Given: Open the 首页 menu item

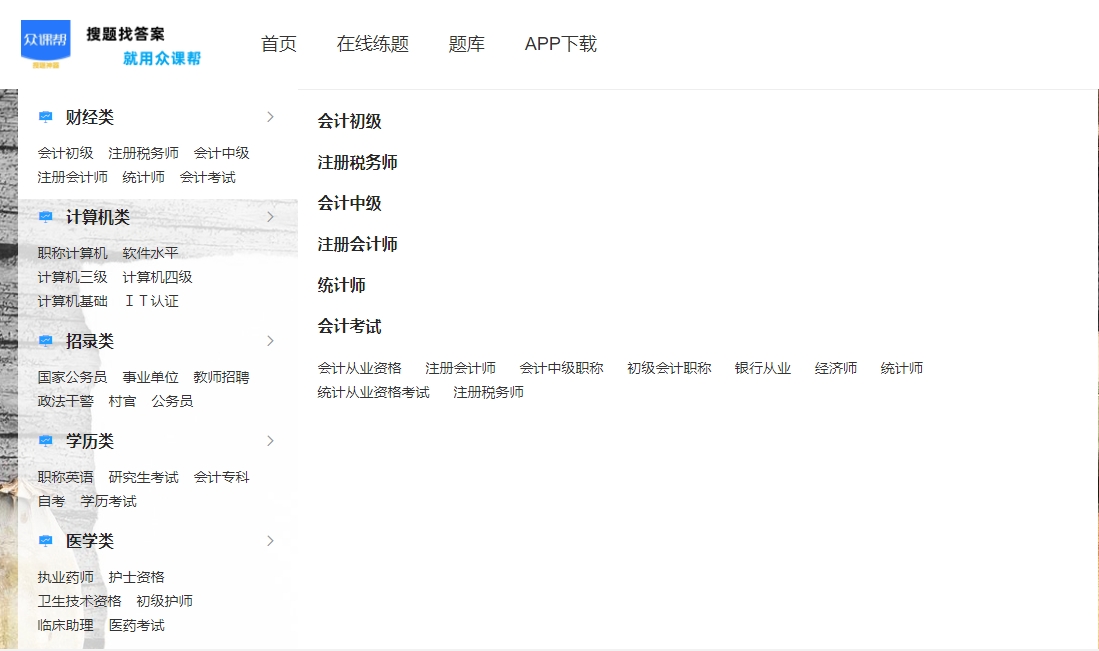Looking at the screenshot, I should point(278,44).
